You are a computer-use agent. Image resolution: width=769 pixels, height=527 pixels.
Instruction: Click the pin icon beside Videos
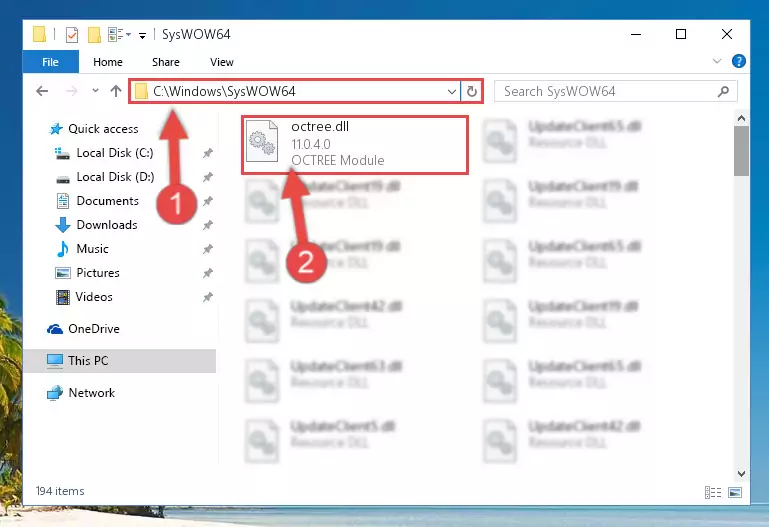click(x=208, y=297)
